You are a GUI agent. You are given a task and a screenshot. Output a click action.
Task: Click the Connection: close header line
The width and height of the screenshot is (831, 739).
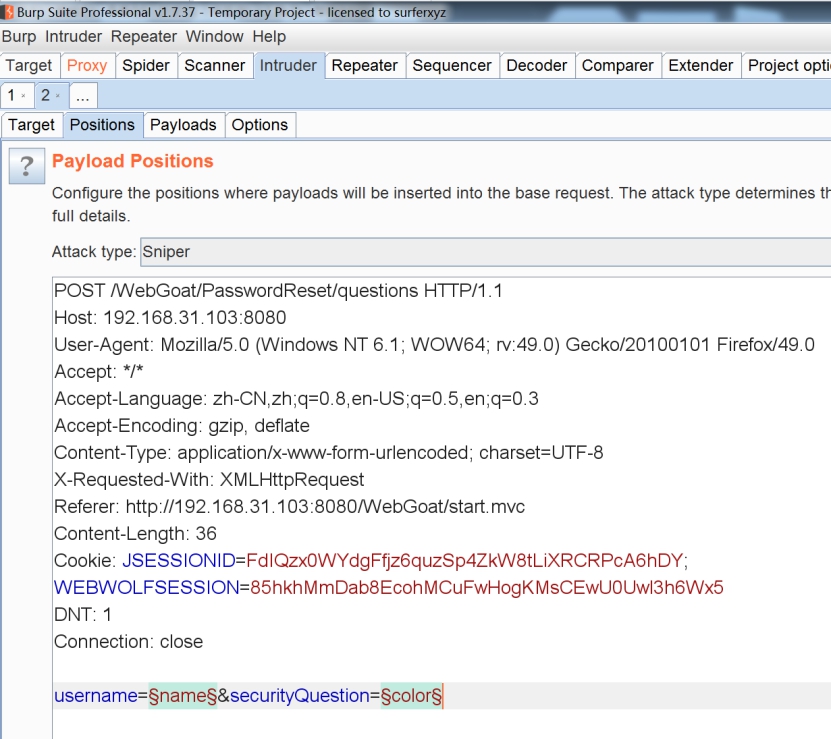128,642
